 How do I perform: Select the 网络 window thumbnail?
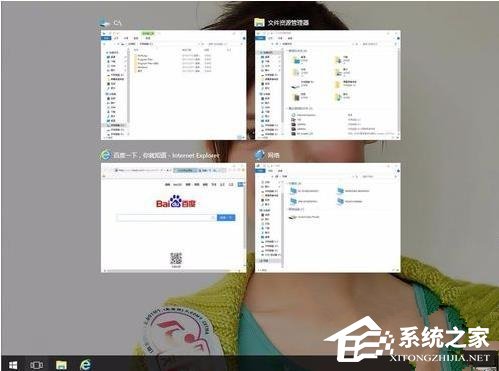coord(328,218)
